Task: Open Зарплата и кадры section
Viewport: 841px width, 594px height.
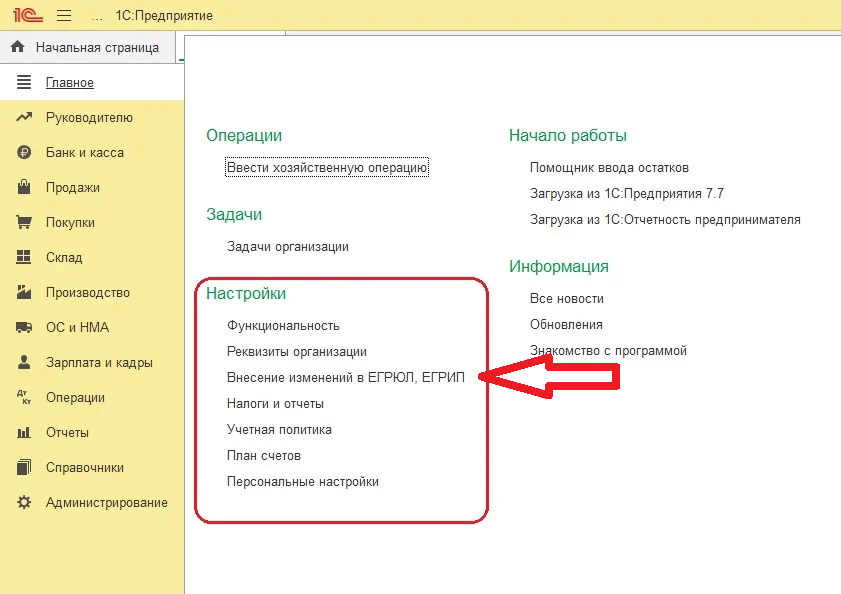Action: click(x=99, y=363)
